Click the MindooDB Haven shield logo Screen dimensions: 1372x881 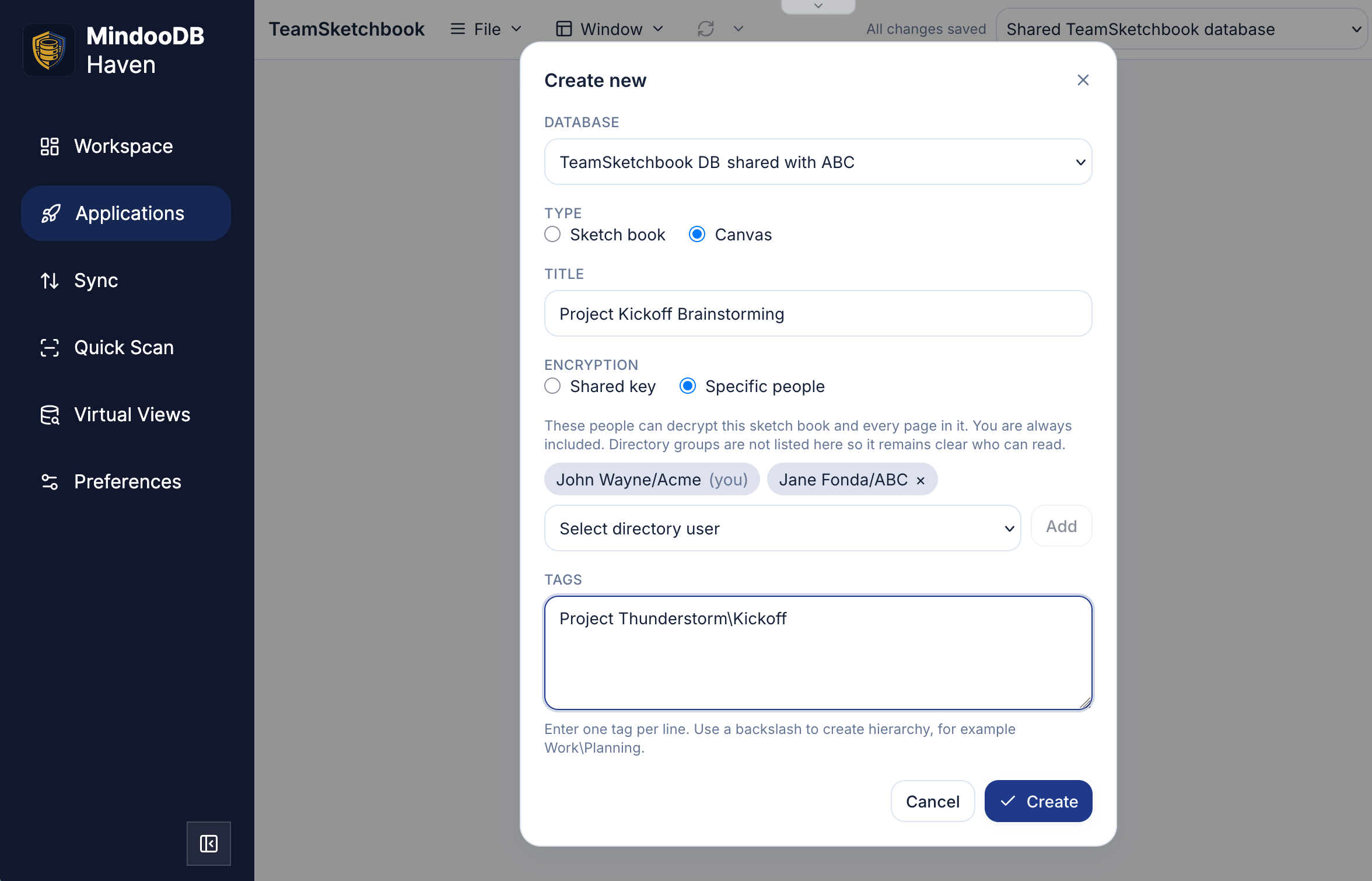[x=49, y=50]
